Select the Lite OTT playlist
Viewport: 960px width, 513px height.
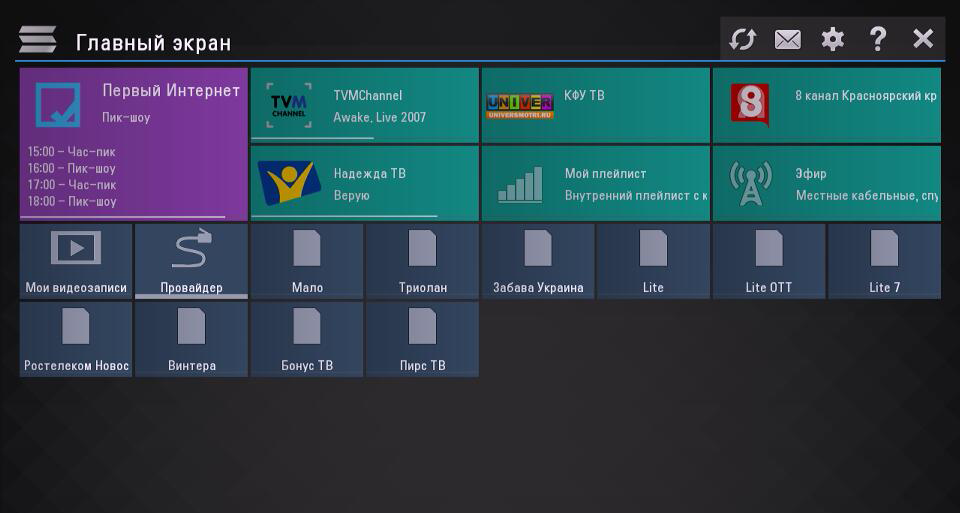(x=769, y=261)
